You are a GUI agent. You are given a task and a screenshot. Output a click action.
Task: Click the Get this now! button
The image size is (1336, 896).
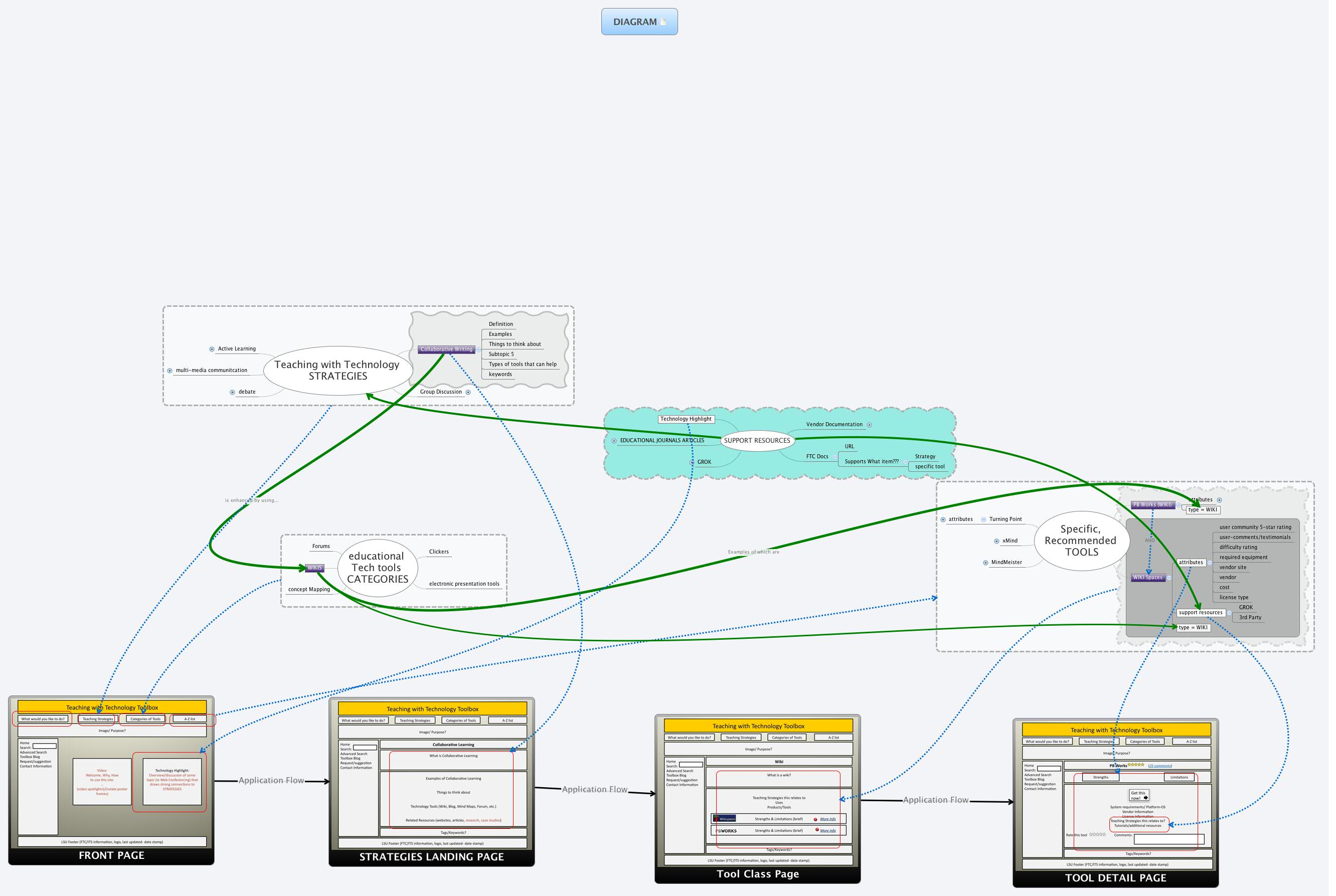1139,796
